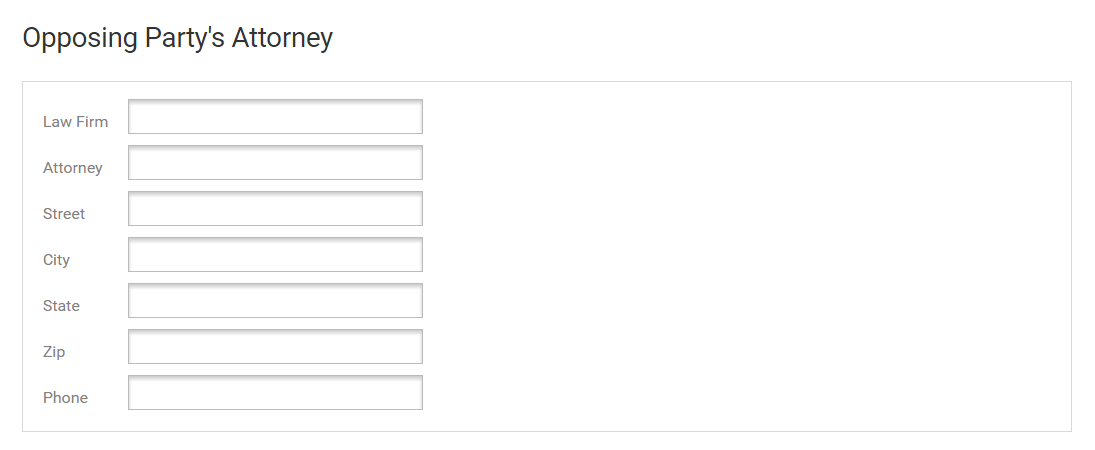Image resolution: width=1095 pixels, height=450 pixels.
Task: Select the Phone number input
Action: coord(275,393)
